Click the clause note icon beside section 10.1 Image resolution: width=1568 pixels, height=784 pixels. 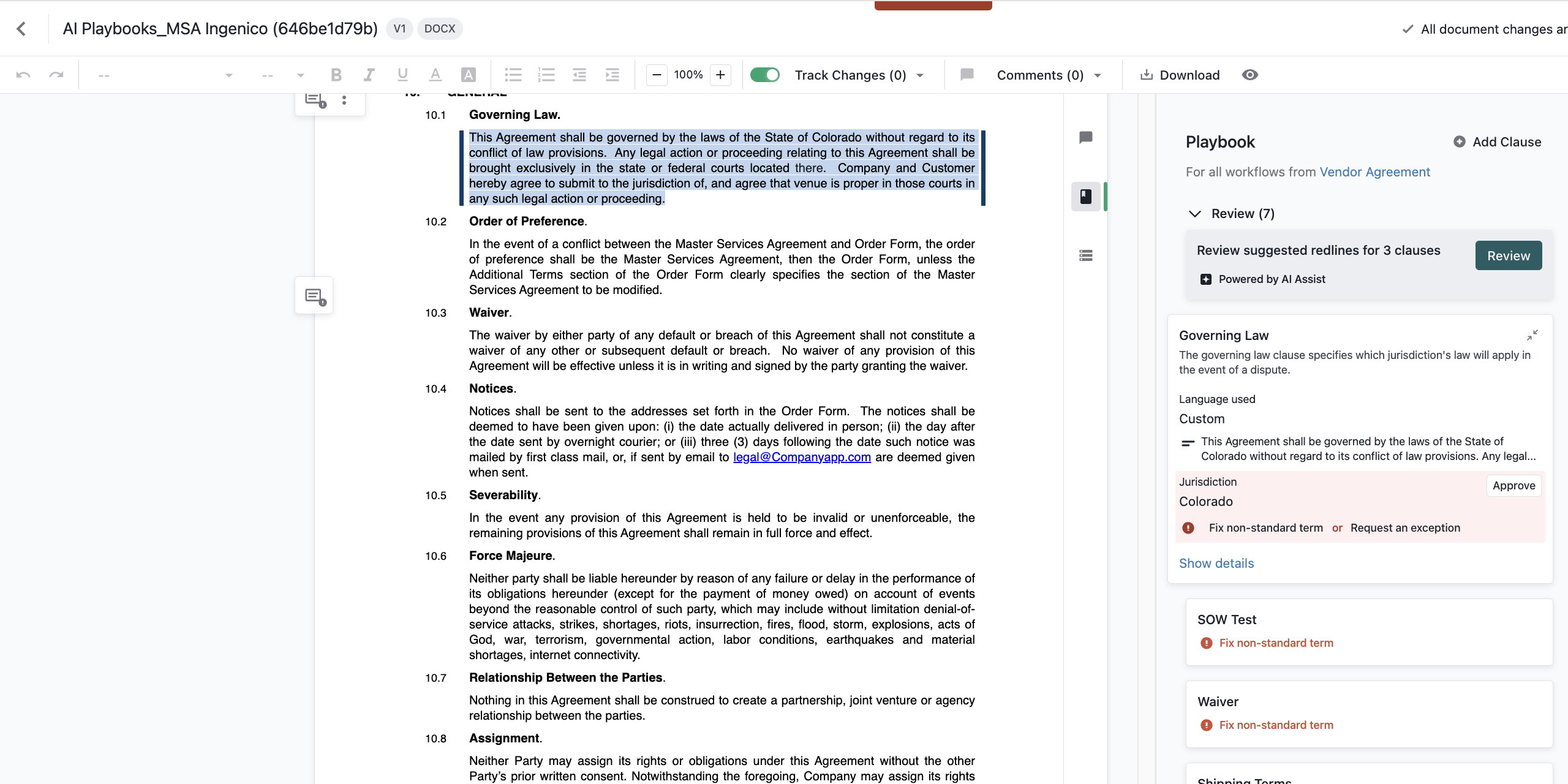(315, 100)
